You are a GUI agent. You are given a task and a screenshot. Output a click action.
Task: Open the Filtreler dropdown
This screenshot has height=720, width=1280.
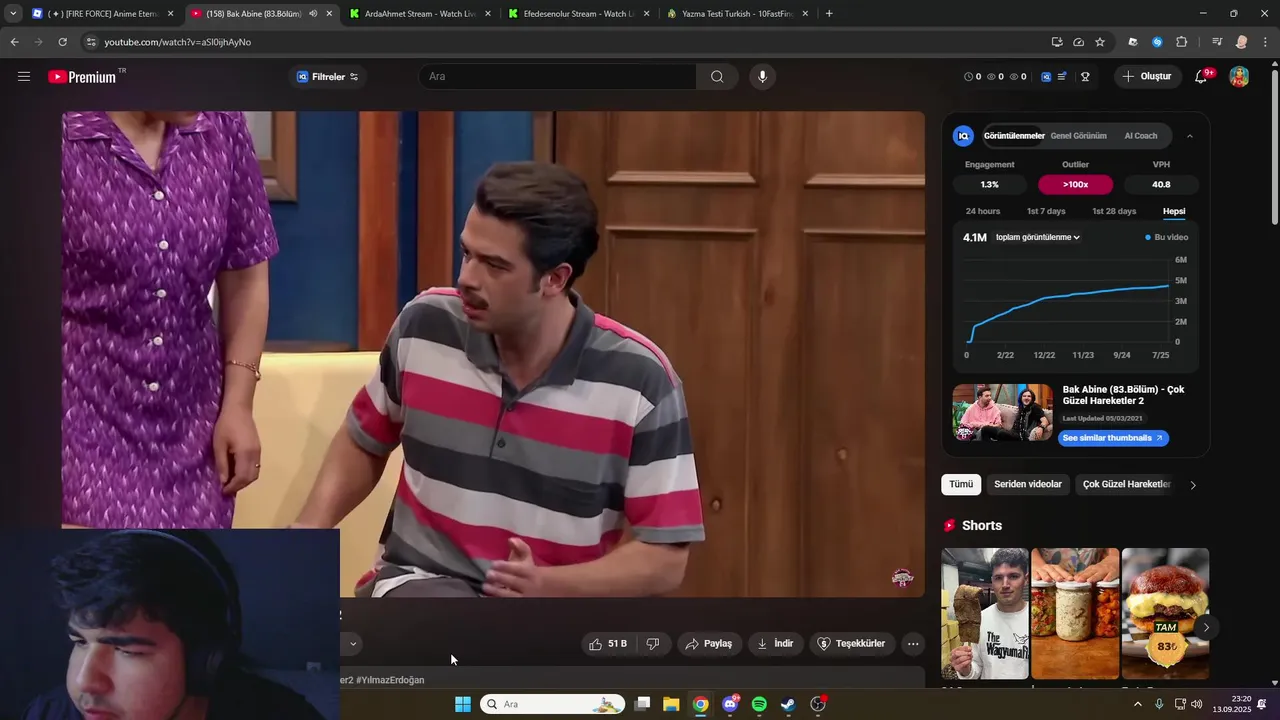coord(328,77)
